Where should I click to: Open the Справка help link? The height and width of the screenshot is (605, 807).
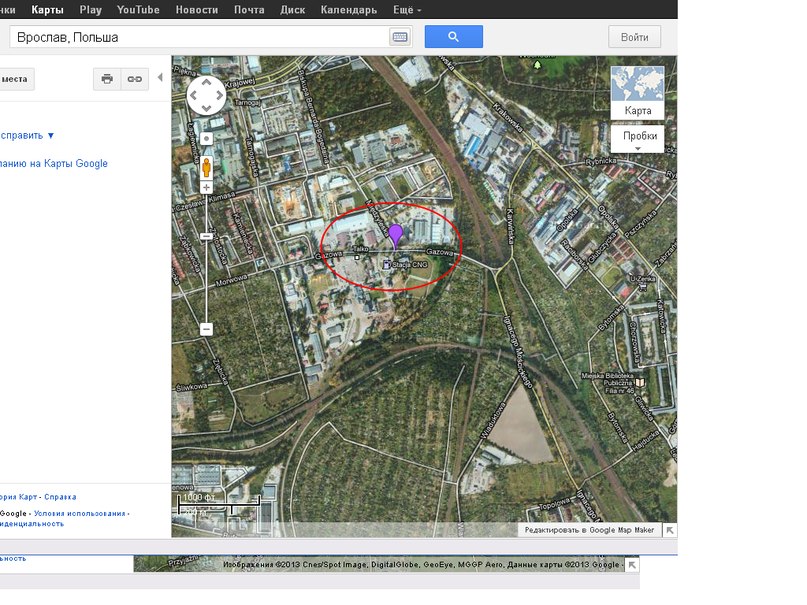[60, 497]
